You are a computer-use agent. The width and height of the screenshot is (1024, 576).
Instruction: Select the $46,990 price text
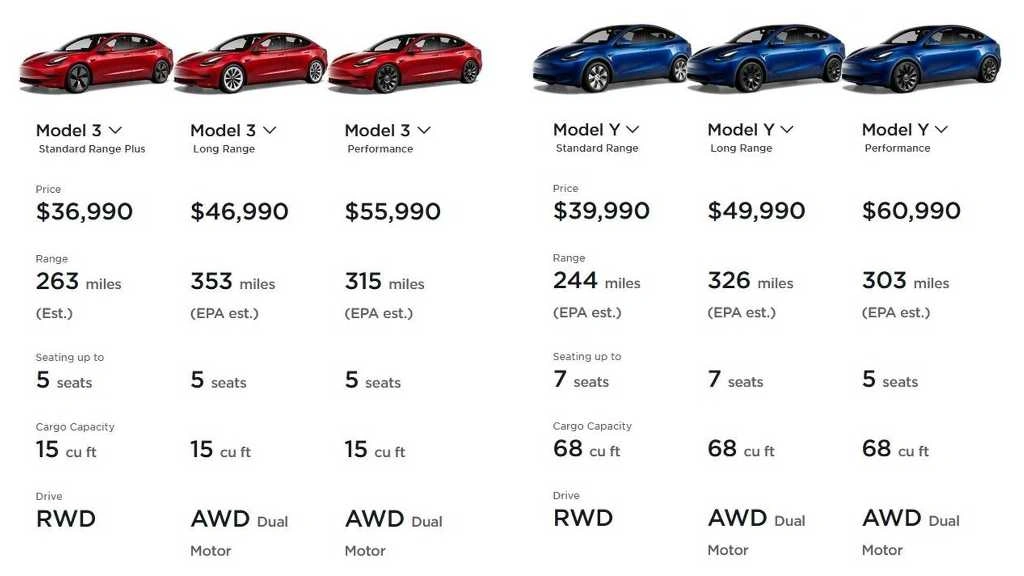click(239, 212)
